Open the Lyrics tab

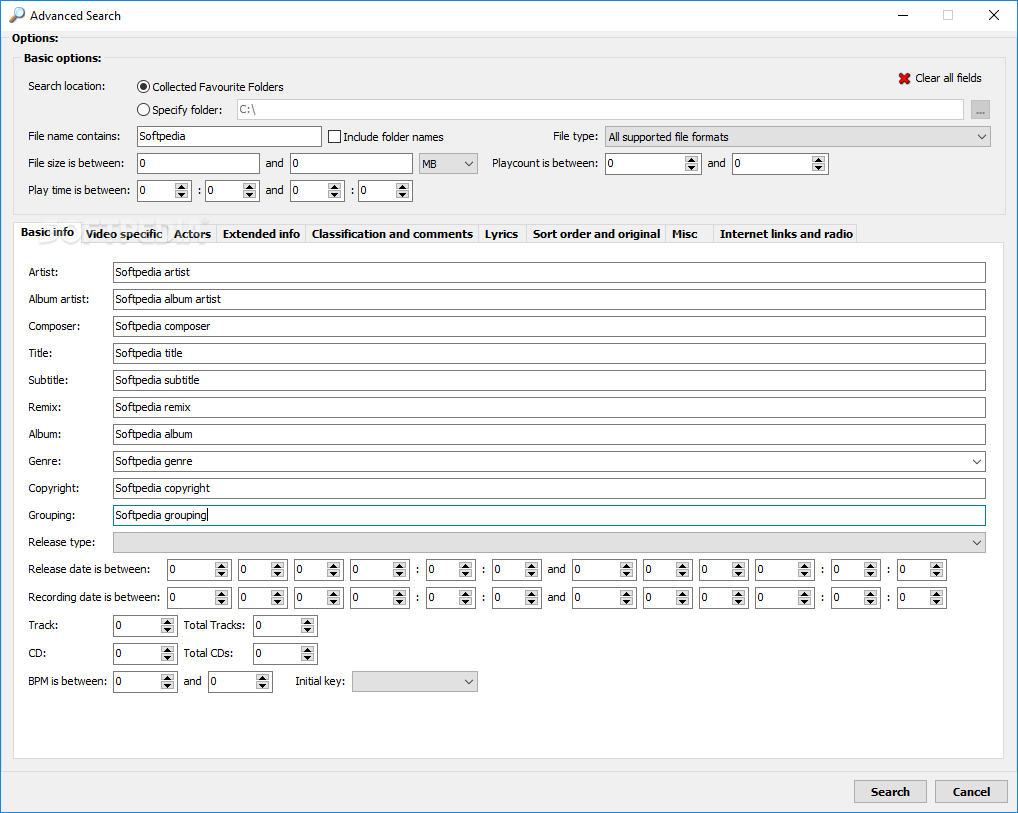click(x=501, y=234)
